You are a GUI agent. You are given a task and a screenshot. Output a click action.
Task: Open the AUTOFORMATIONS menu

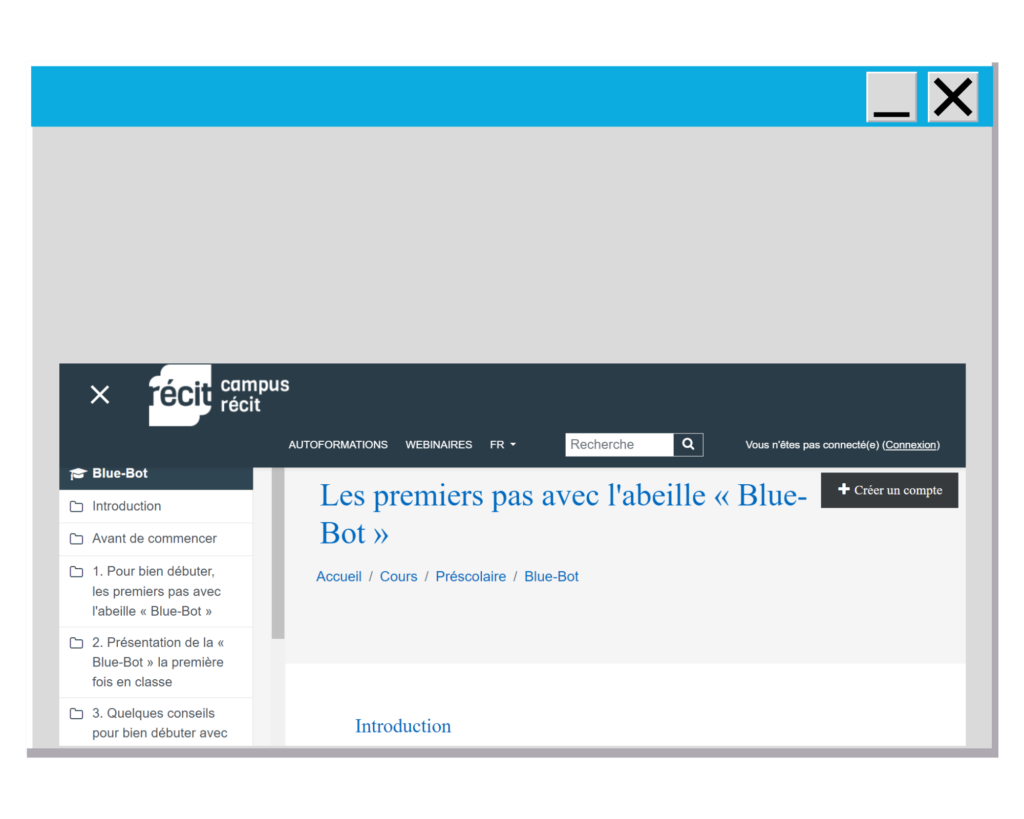[338, 445]
